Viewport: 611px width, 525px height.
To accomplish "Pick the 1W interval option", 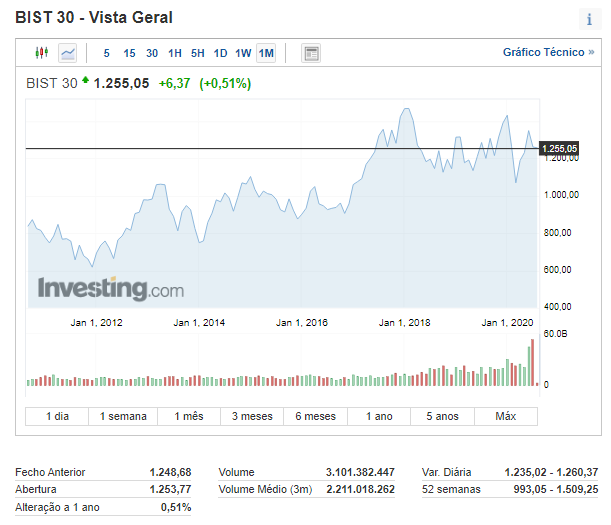I will (x=243, y=53).
